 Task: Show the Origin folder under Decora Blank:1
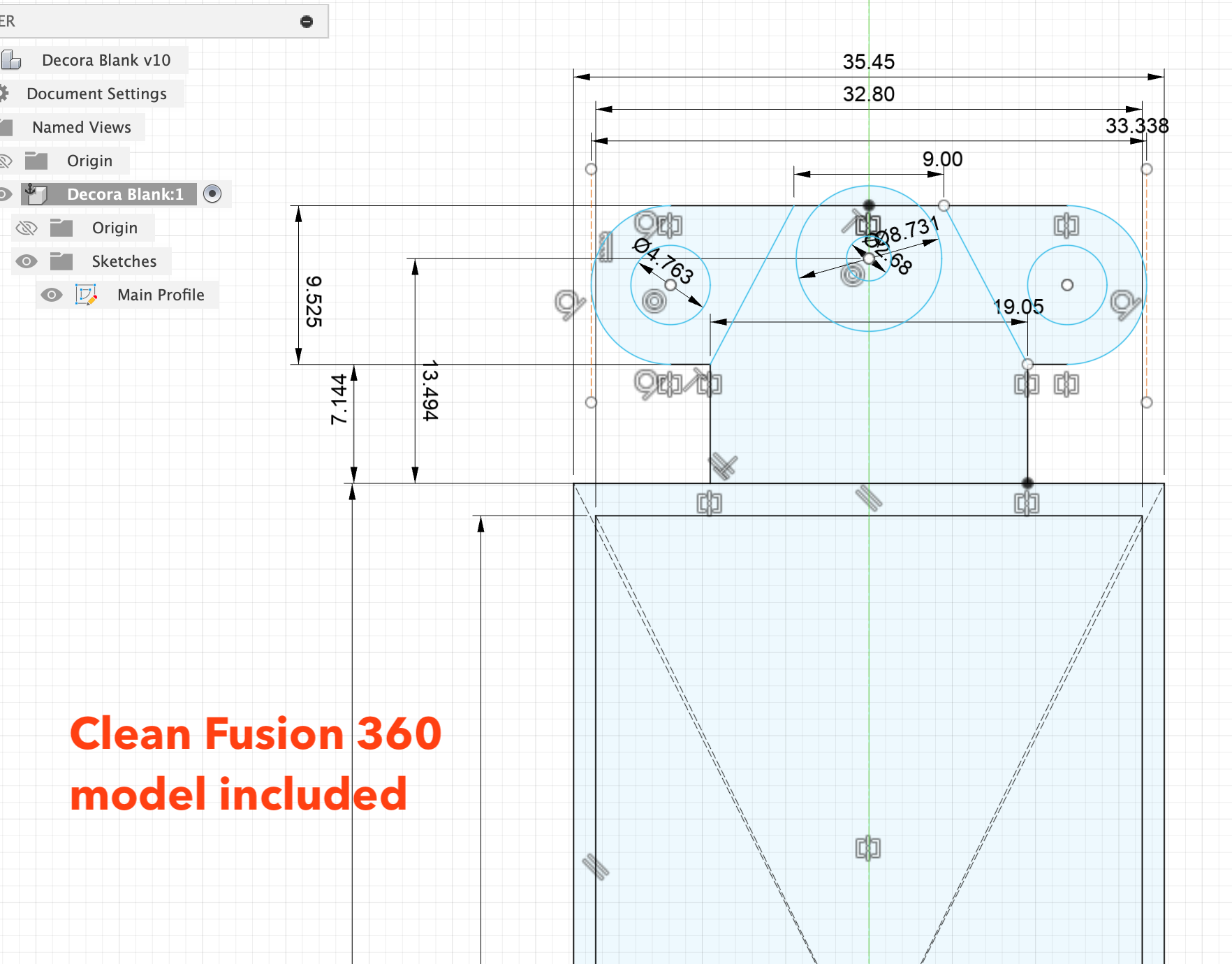(x=27, y=228)
